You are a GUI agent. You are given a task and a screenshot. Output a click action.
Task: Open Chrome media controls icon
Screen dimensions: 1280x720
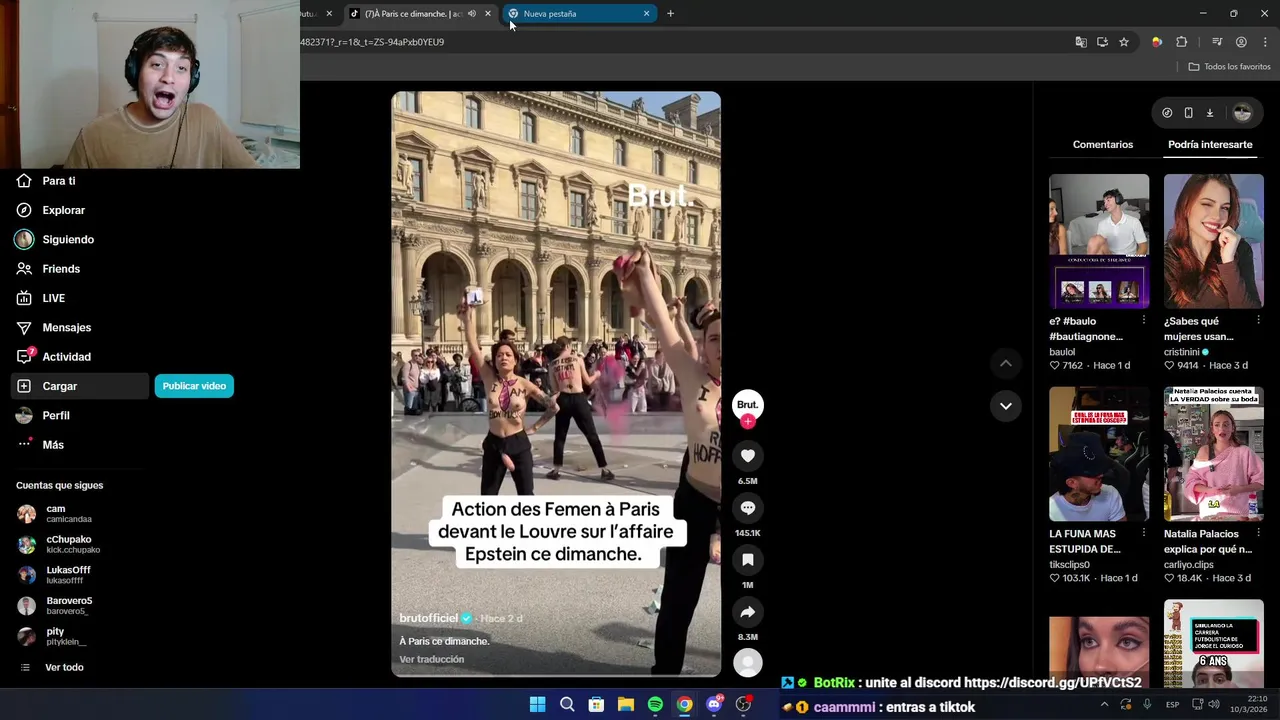point(1217,42)
